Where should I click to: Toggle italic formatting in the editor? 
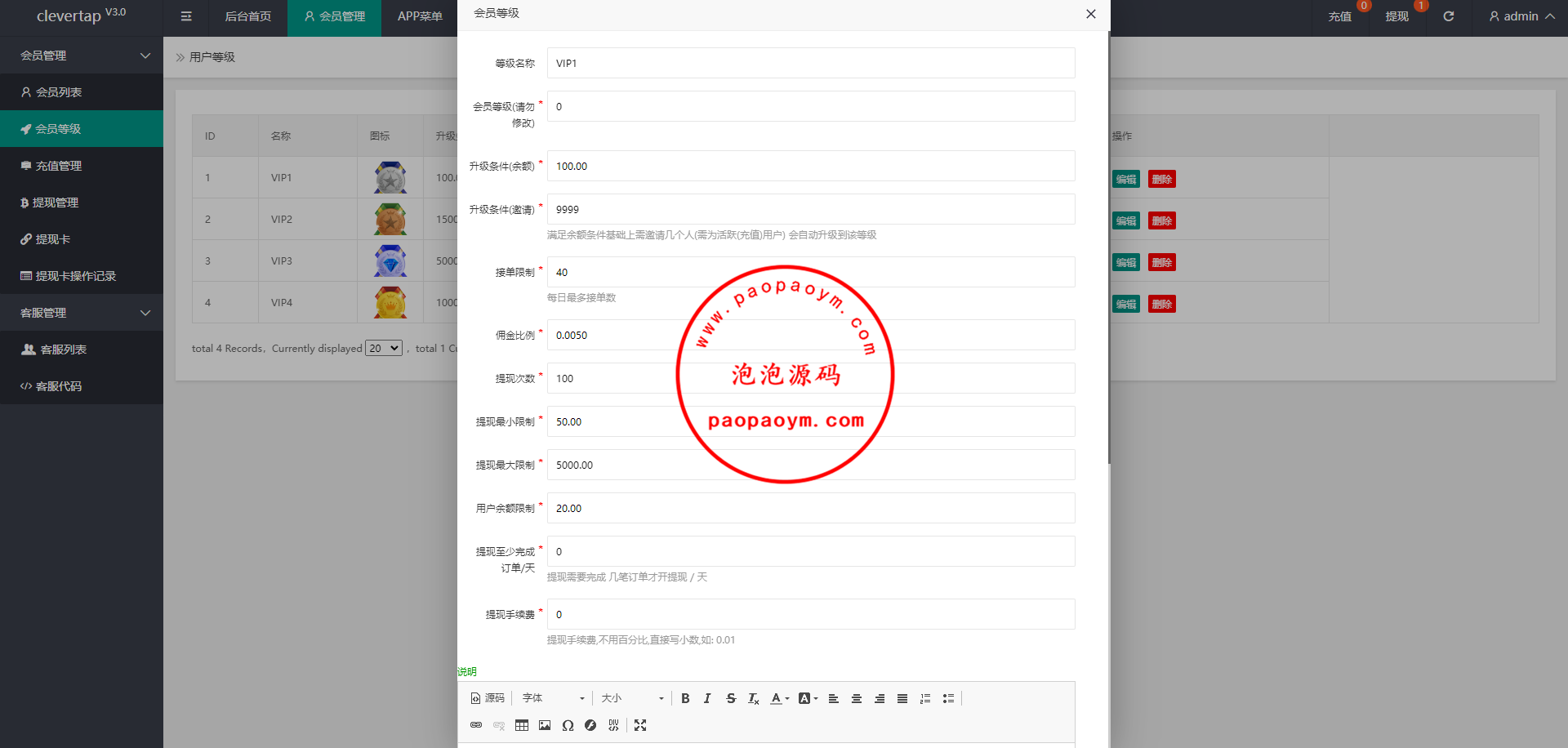click(x=707, y=698)
